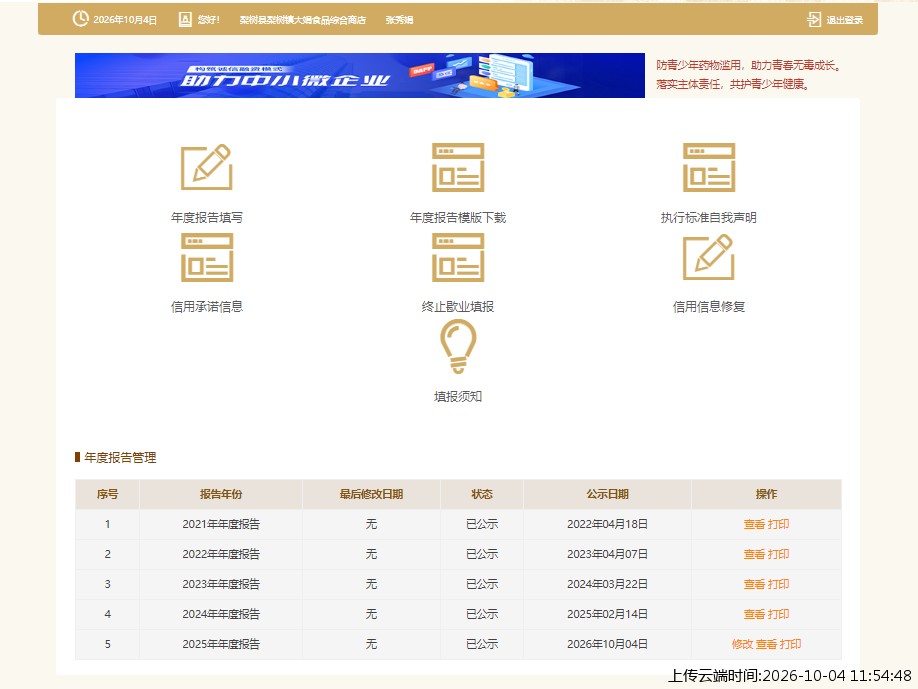
Task: Click the 2025年02月14日 date cell
Action: point(607,613)
